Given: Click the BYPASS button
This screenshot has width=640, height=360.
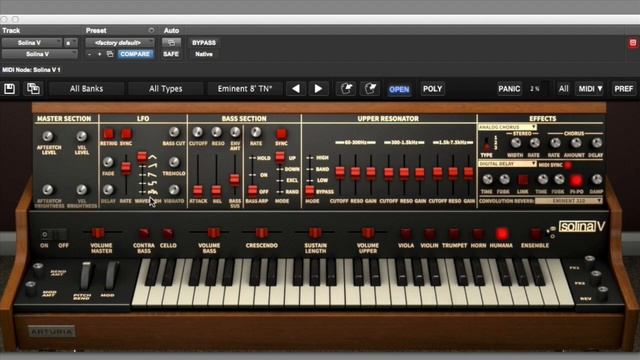Looking at the screenshot, I should (x=204, y=42).
